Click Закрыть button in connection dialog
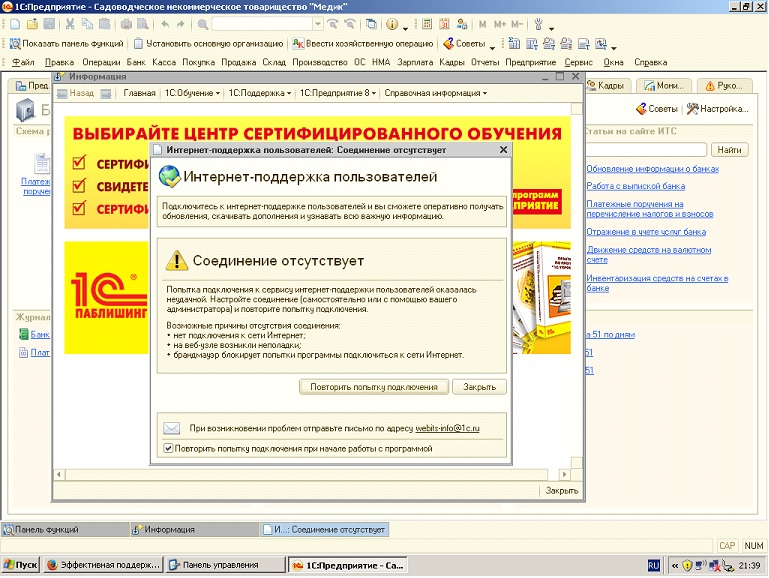The image size is (769, 578). click(x=479, y=387)
